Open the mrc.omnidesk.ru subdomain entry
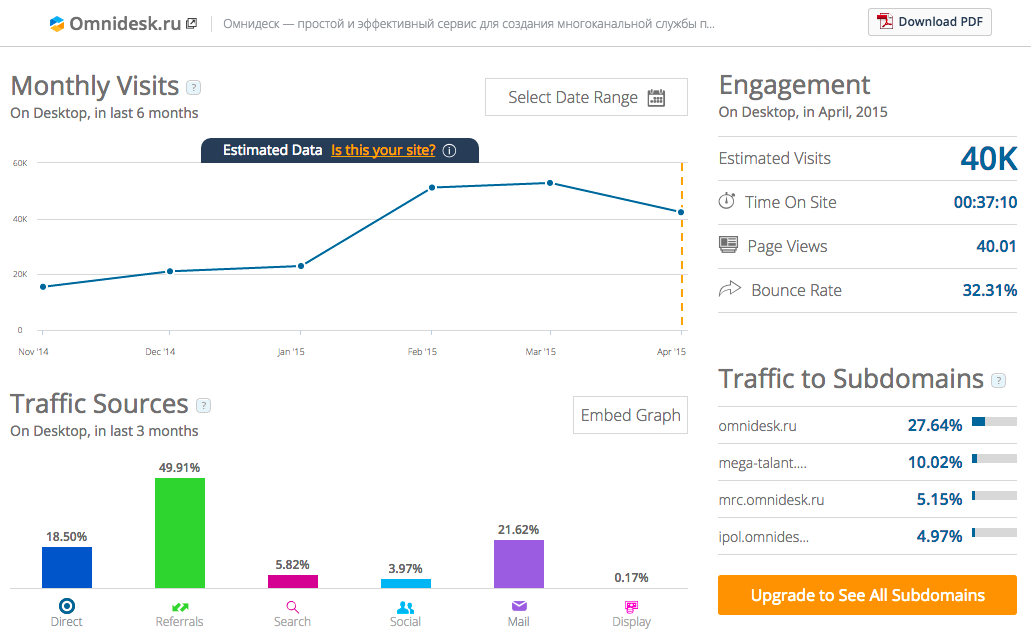This screenshot has height=640, width=1031. pos(771,499)
